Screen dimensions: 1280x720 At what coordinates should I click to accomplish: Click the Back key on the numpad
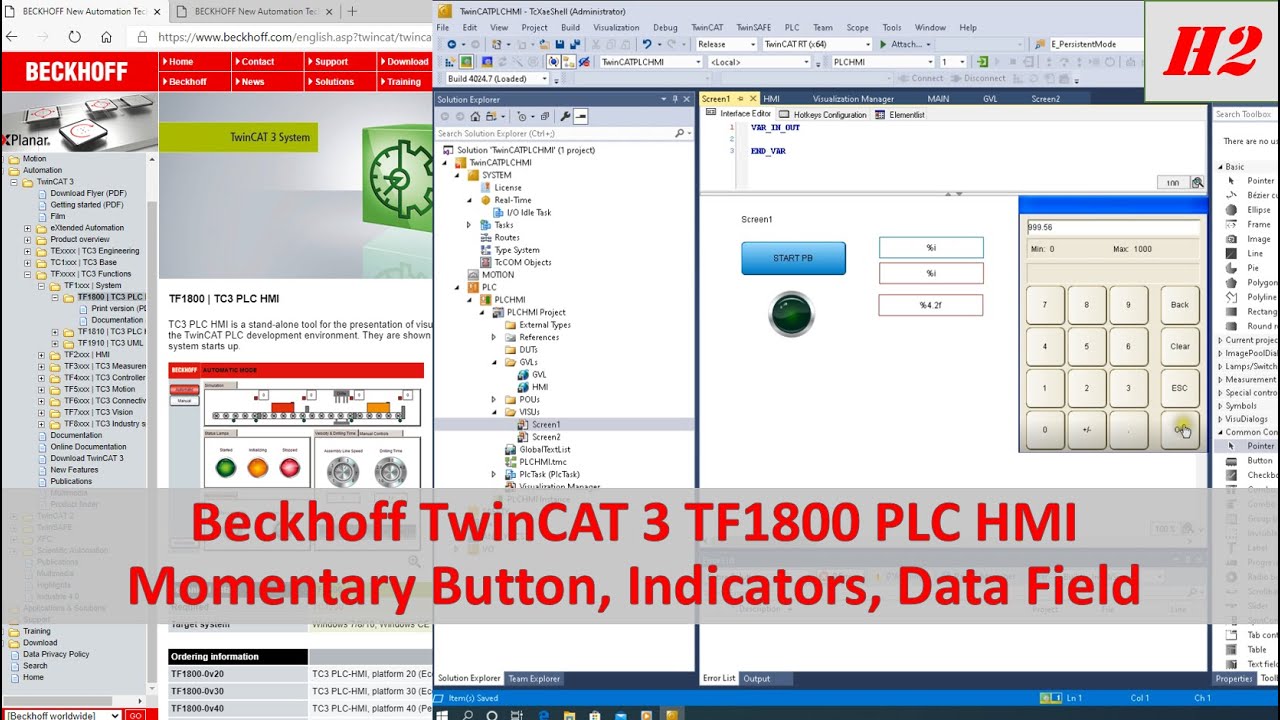tap(1180, 305)
